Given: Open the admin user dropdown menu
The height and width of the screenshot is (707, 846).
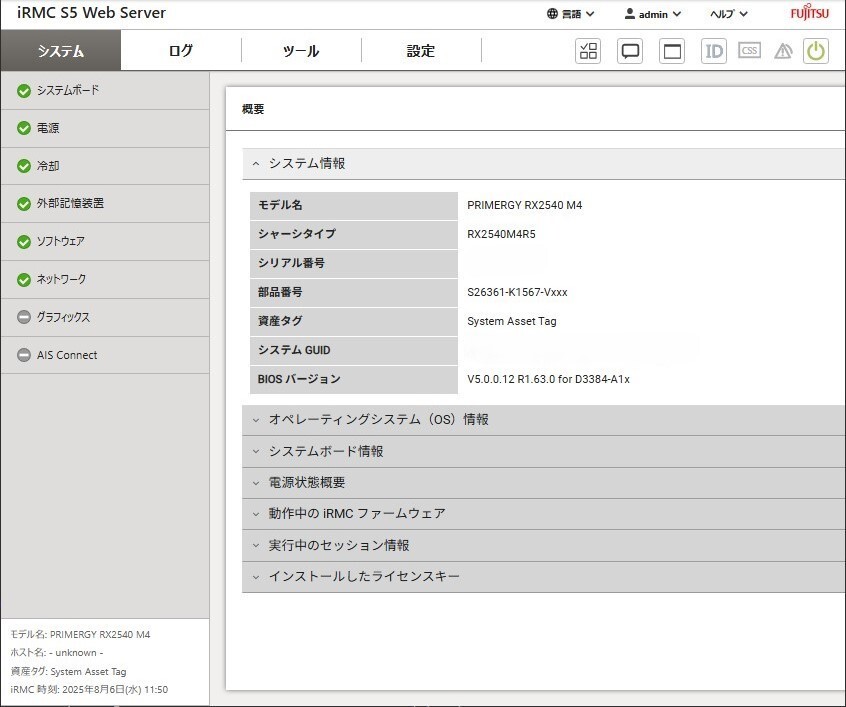Looking at the screenshot, I should click(x=652, y=14).
